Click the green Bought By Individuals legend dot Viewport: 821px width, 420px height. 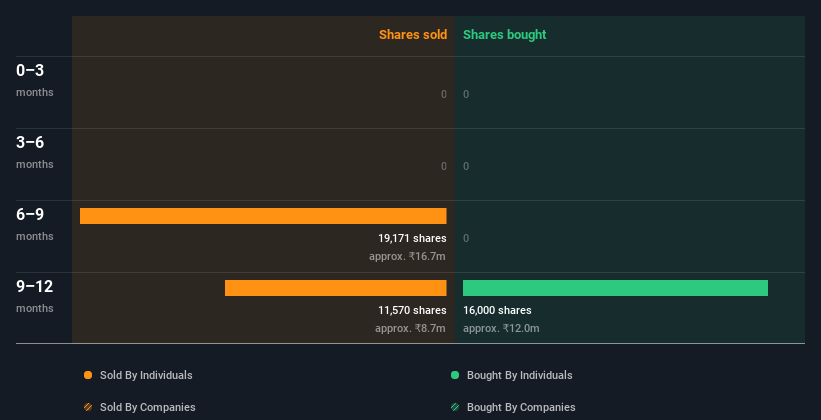pyautogui.click(x=455, y=375)
